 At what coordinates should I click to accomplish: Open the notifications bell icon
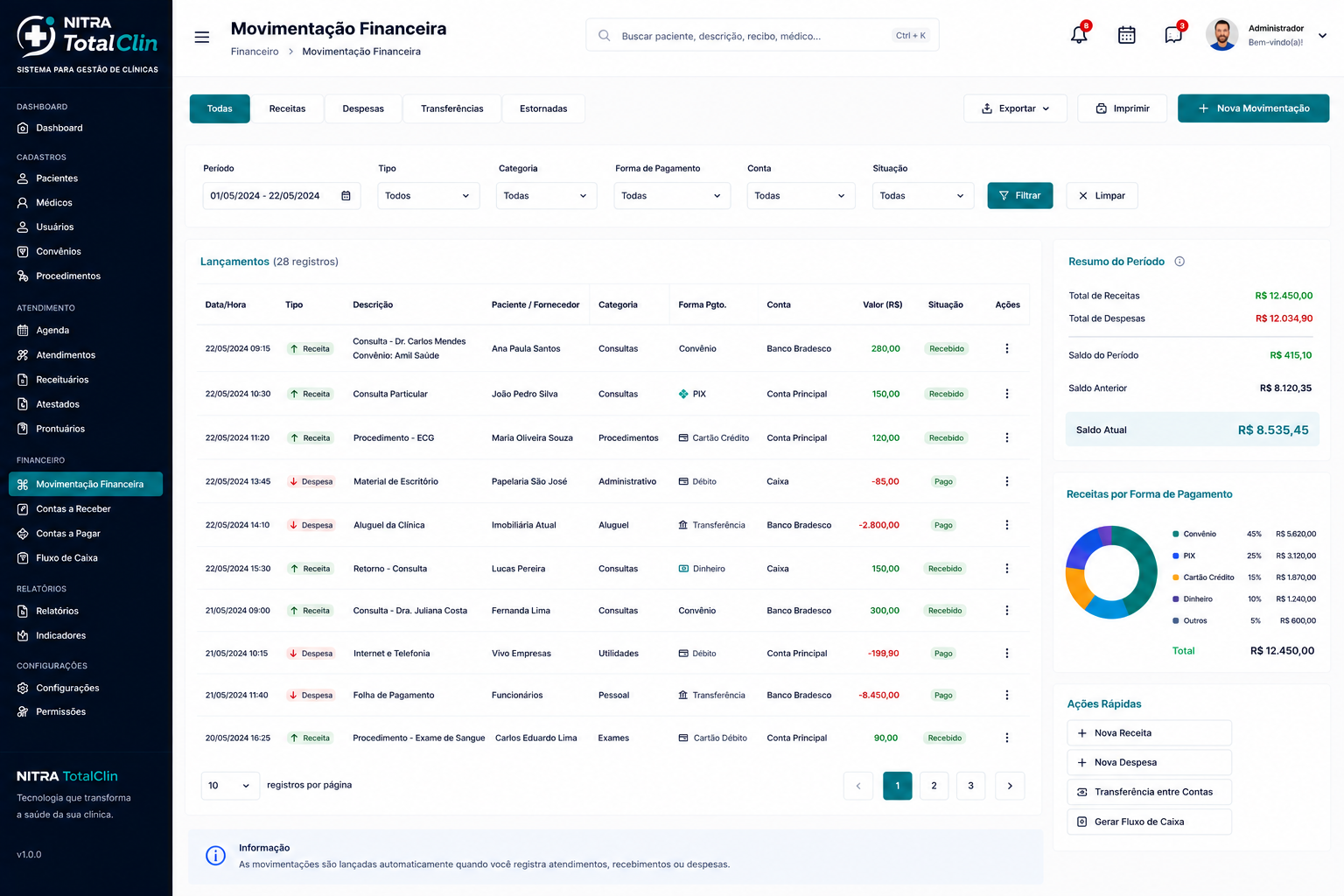point(1079,35)
